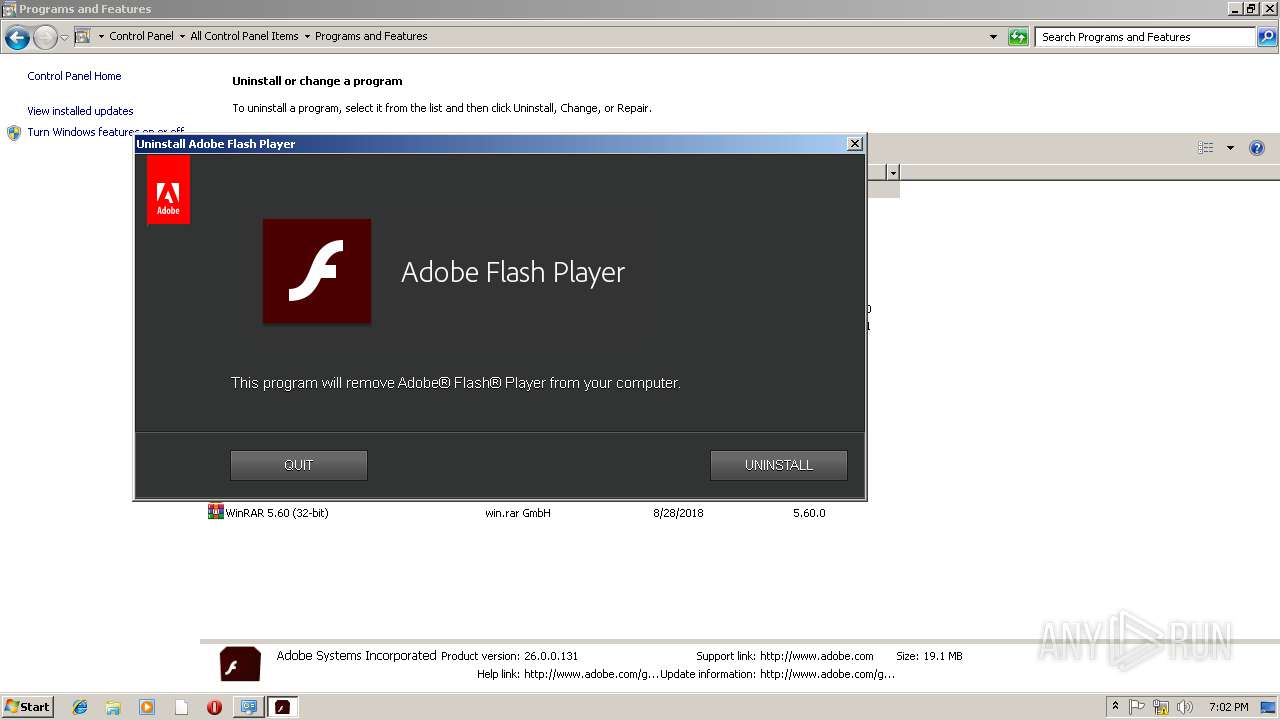Focus the Search Programs and Features field
1280x720 pixels.
pos(1144,37)
